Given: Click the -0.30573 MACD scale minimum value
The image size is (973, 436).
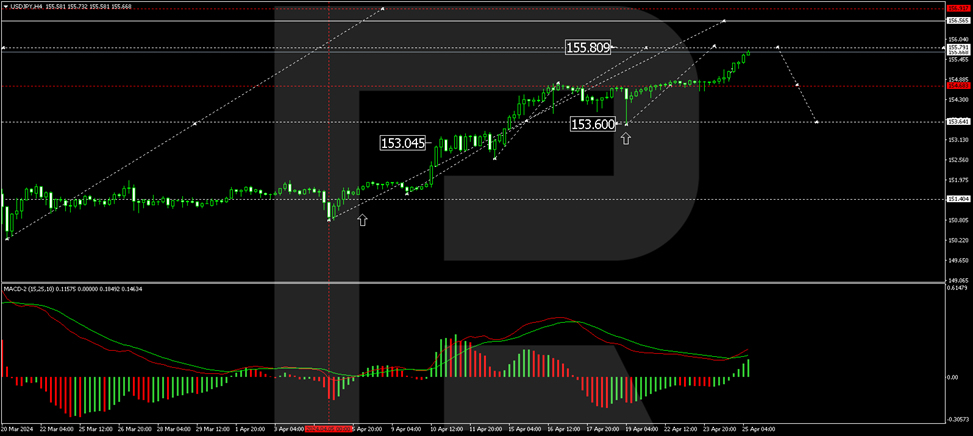Looking at the screenshot, I should point(959,420).
